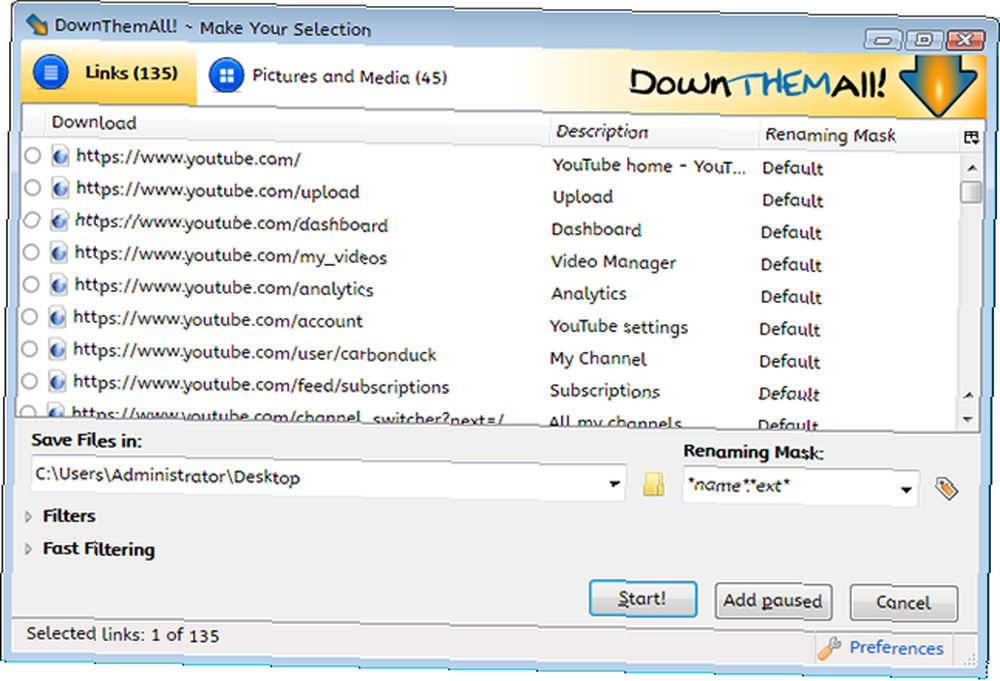The image size is (1000, 681).
Task: Click the renaming mask tags icon
Action: tap(946, 488)
